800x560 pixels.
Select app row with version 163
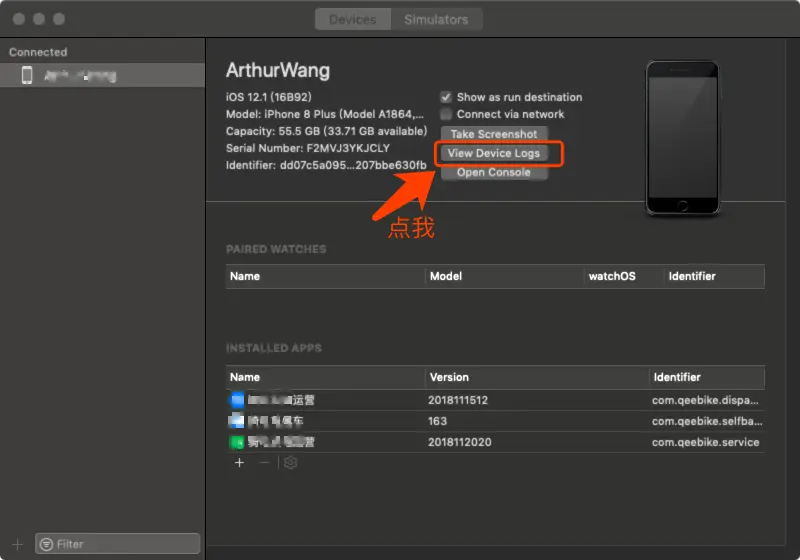pos(495,421)
